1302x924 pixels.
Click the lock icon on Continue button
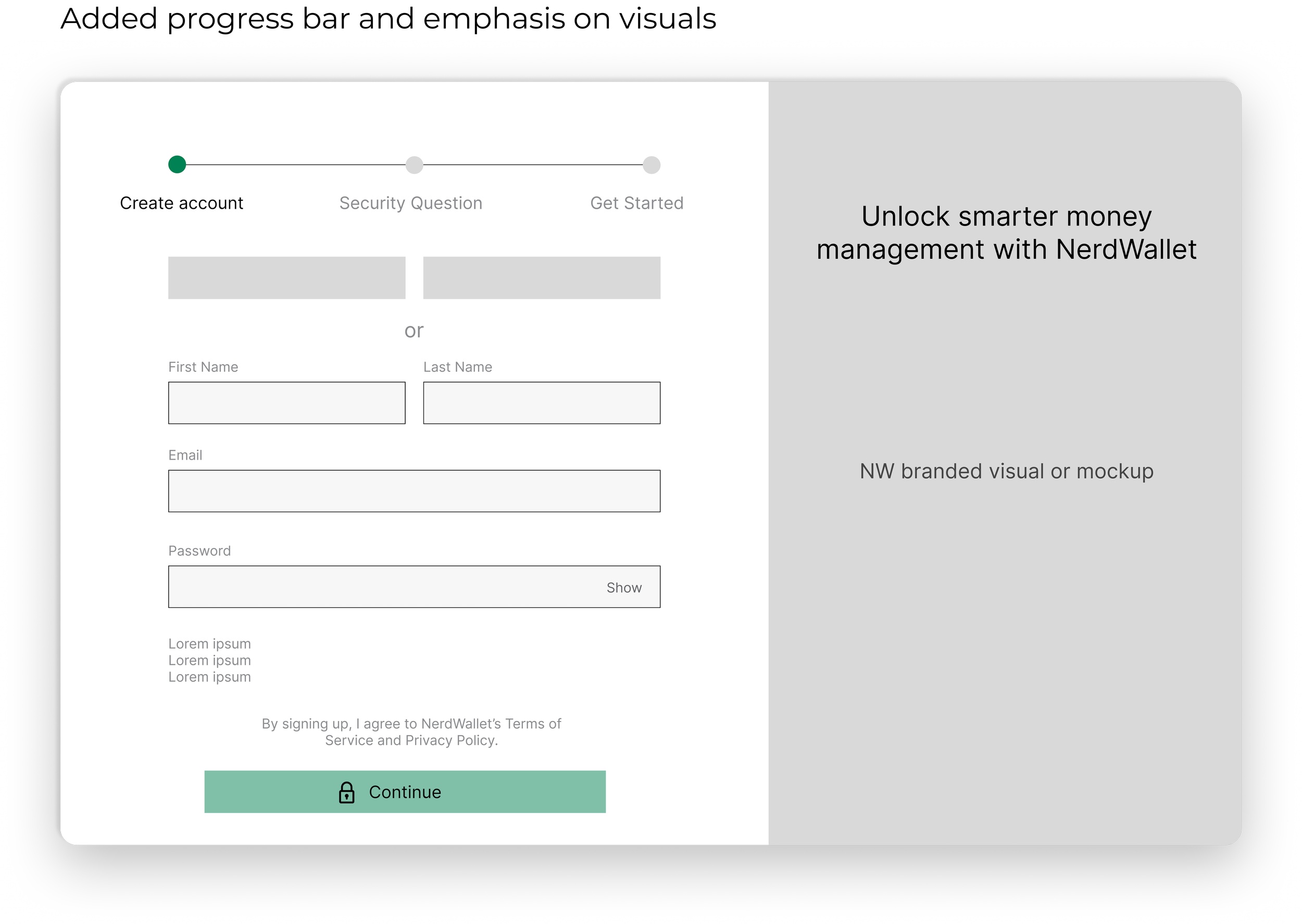point(346,792)
